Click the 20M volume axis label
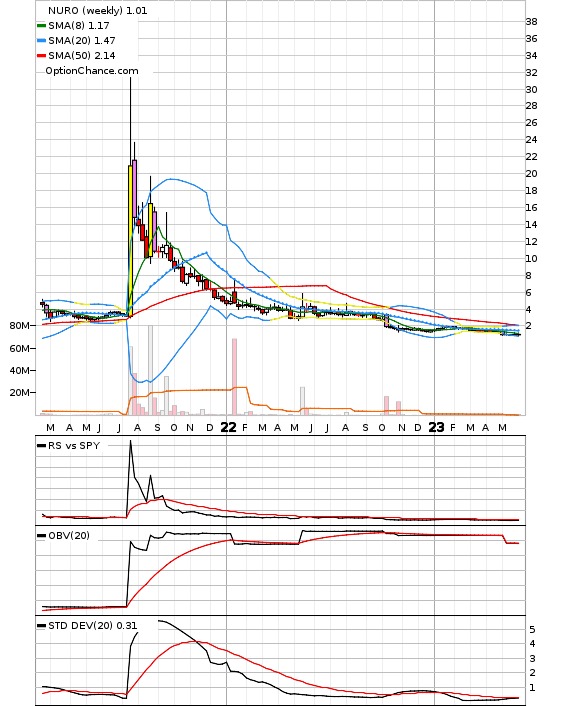The height and width of the screenshot is (706, 566). pyautogui.click(x=19, y=393)
